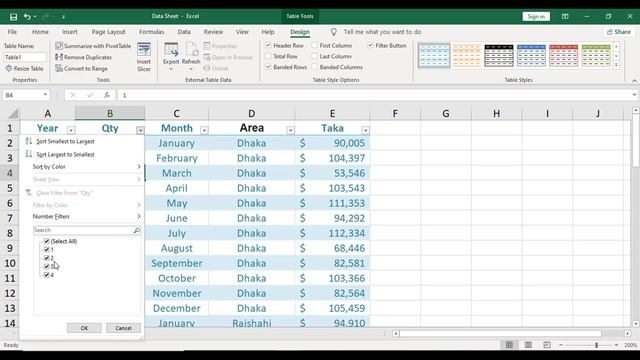Click Resize Table under Properties

tap(24, 69)
